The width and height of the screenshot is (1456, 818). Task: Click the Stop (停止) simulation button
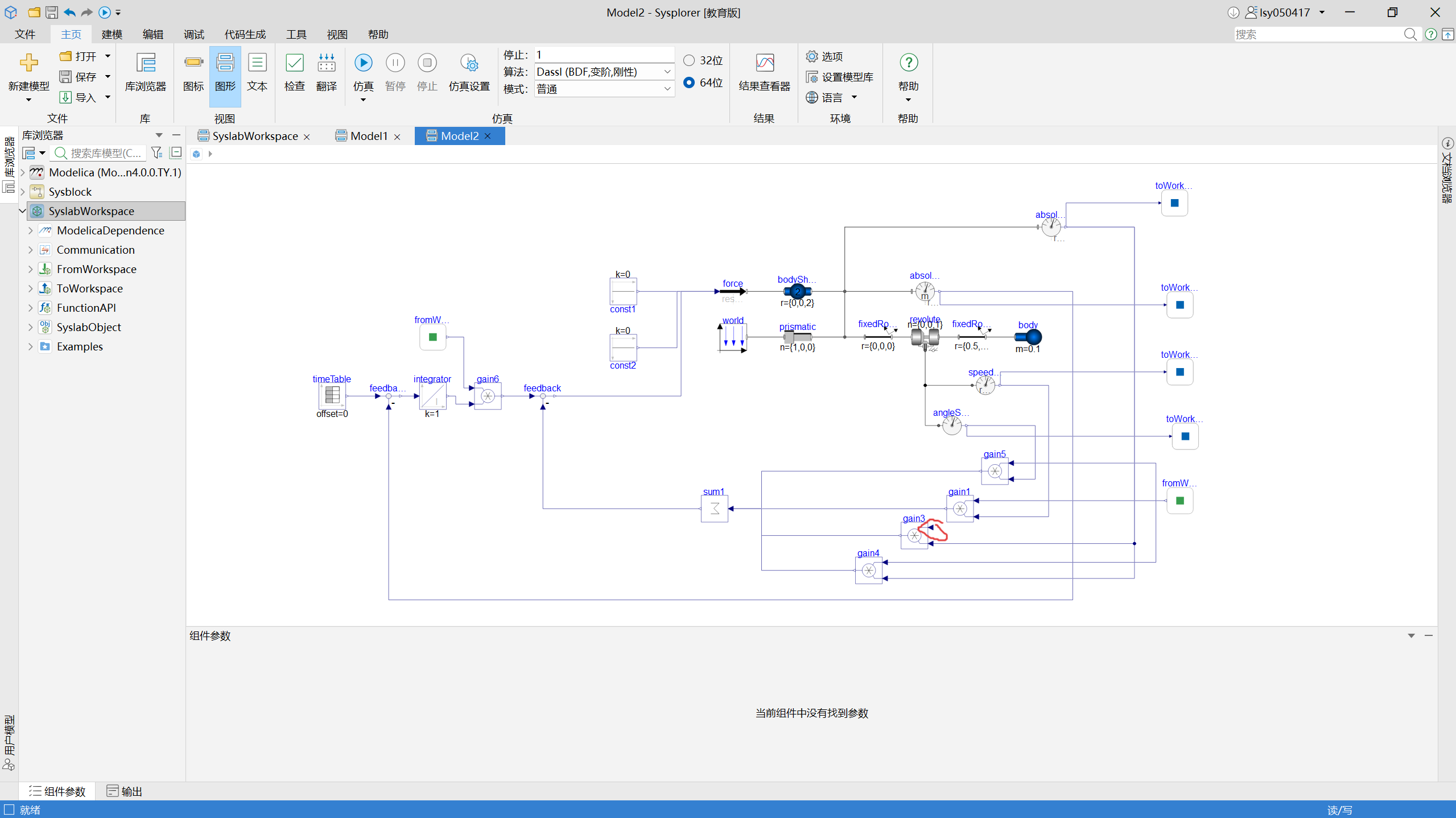427,72
